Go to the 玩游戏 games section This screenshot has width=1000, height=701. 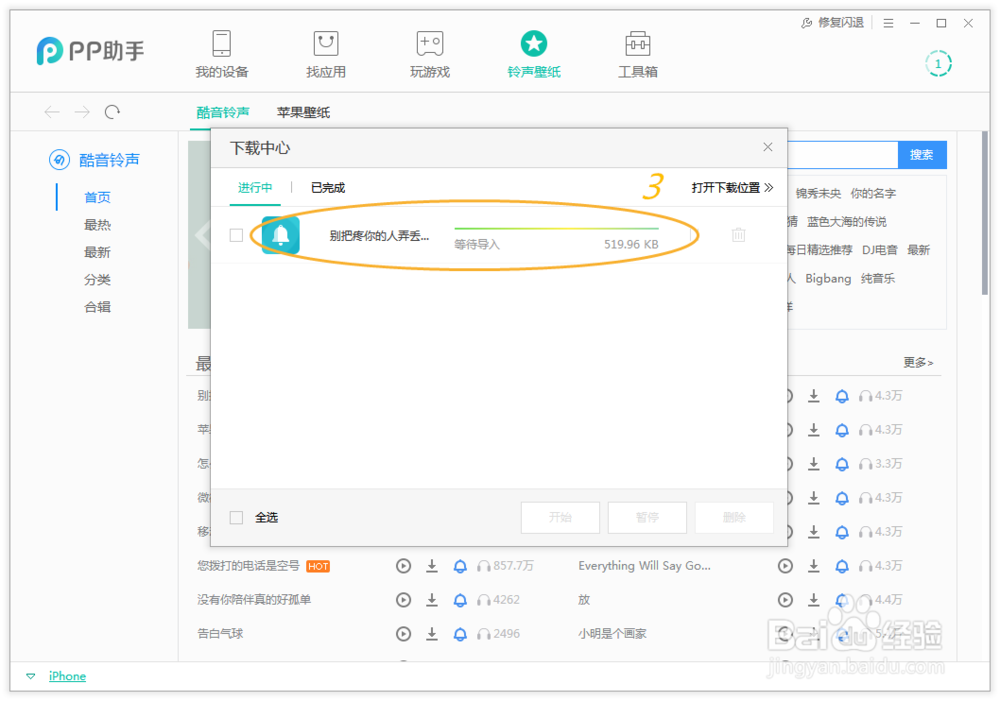point(430,54)
